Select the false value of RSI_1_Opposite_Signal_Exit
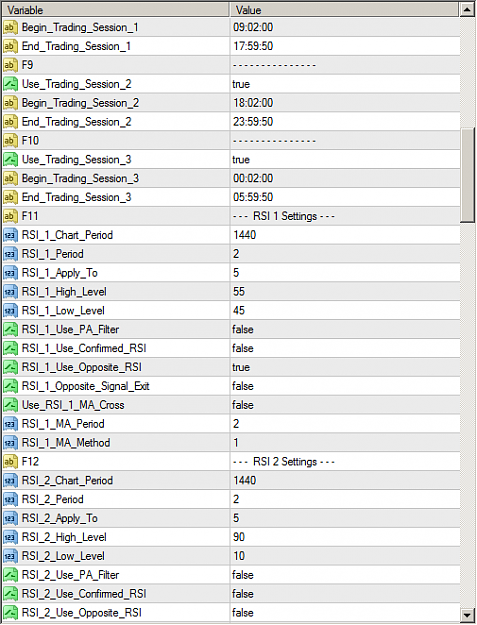The width and height of the screenshot is (477, 625). [243, 386]
